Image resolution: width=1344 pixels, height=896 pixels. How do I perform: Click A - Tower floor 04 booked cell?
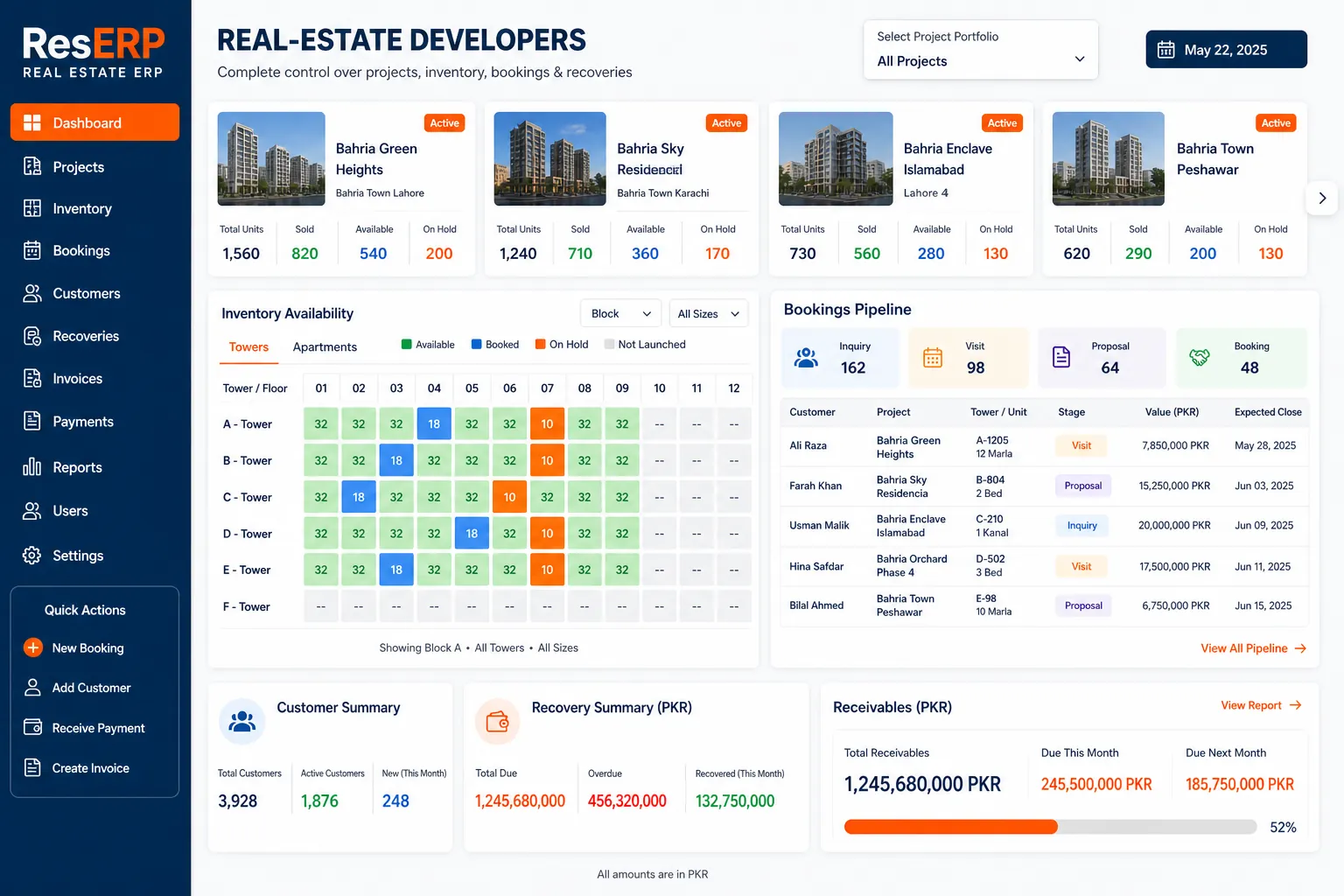(x=434, y=423)
